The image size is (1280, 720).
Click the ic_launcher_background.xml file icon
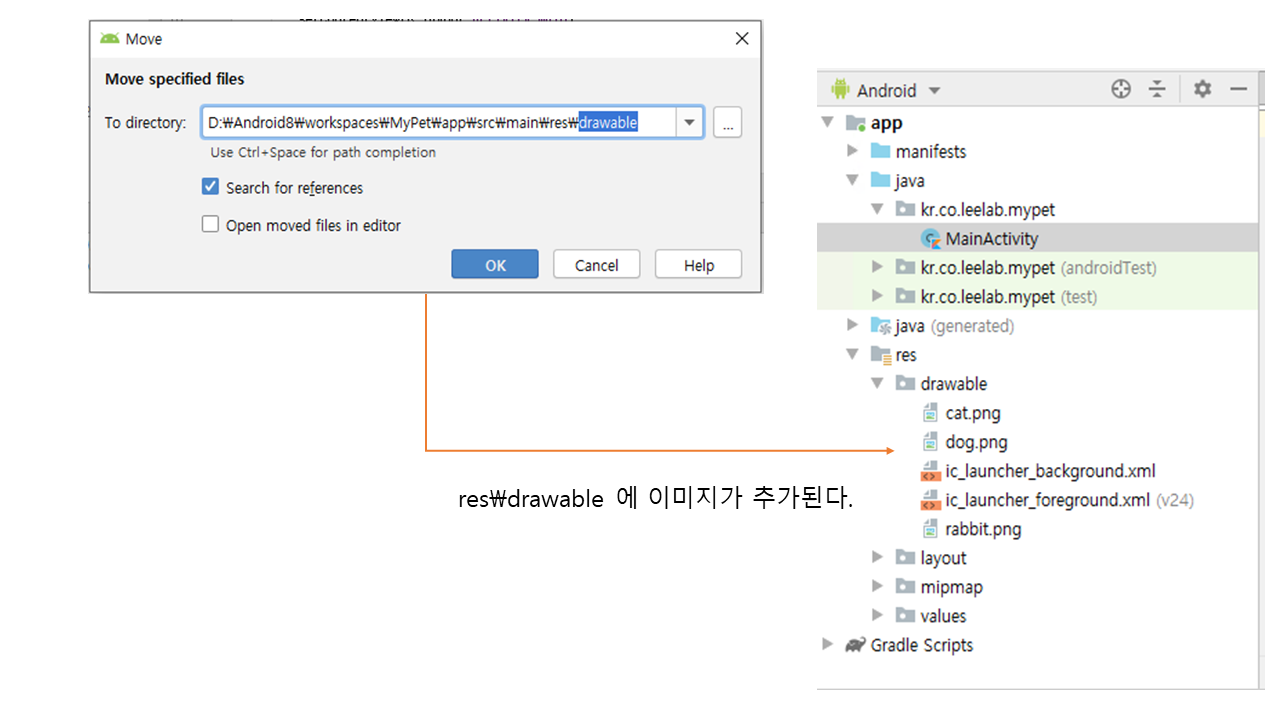pos(930,472)
